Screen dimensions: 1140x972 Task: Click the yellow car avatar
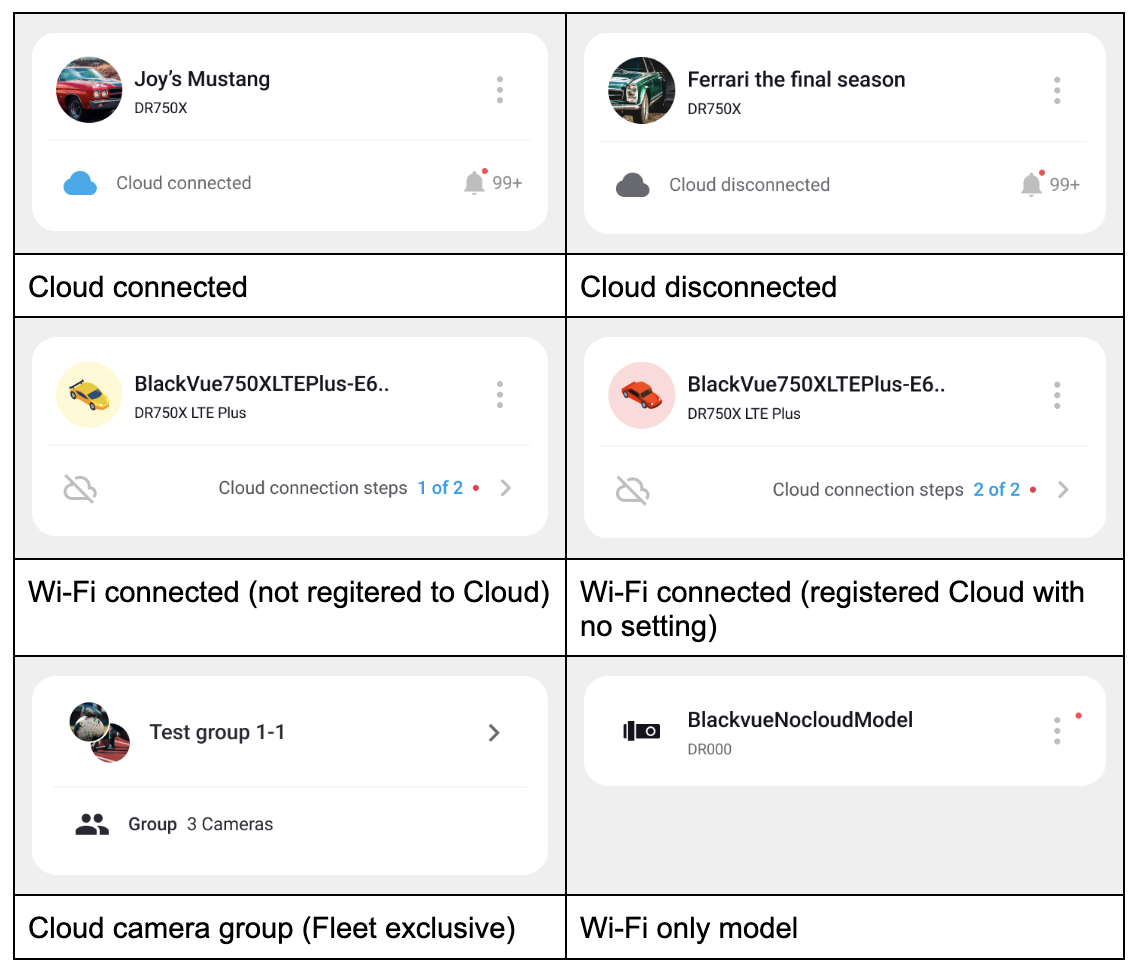pos(89,394)
